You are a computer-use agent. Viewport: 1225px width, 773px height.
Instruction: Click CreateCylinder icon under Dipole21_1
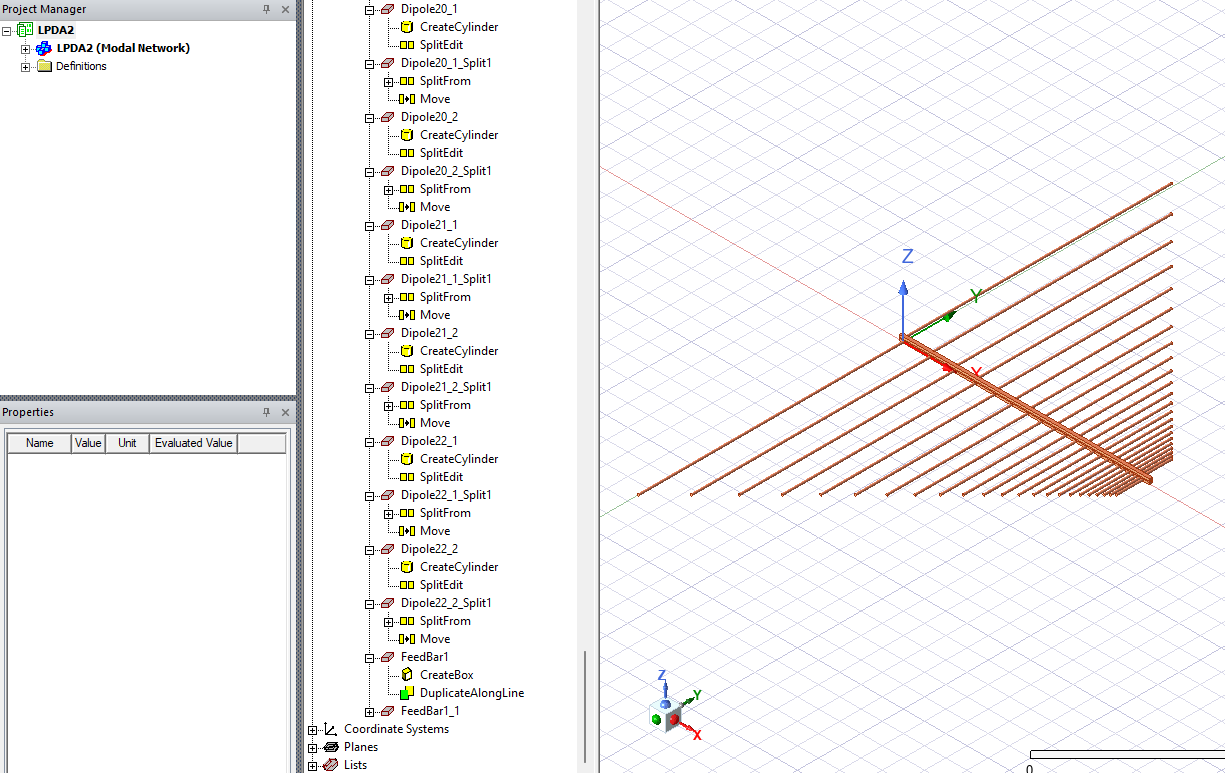click(x=407, y=243)
